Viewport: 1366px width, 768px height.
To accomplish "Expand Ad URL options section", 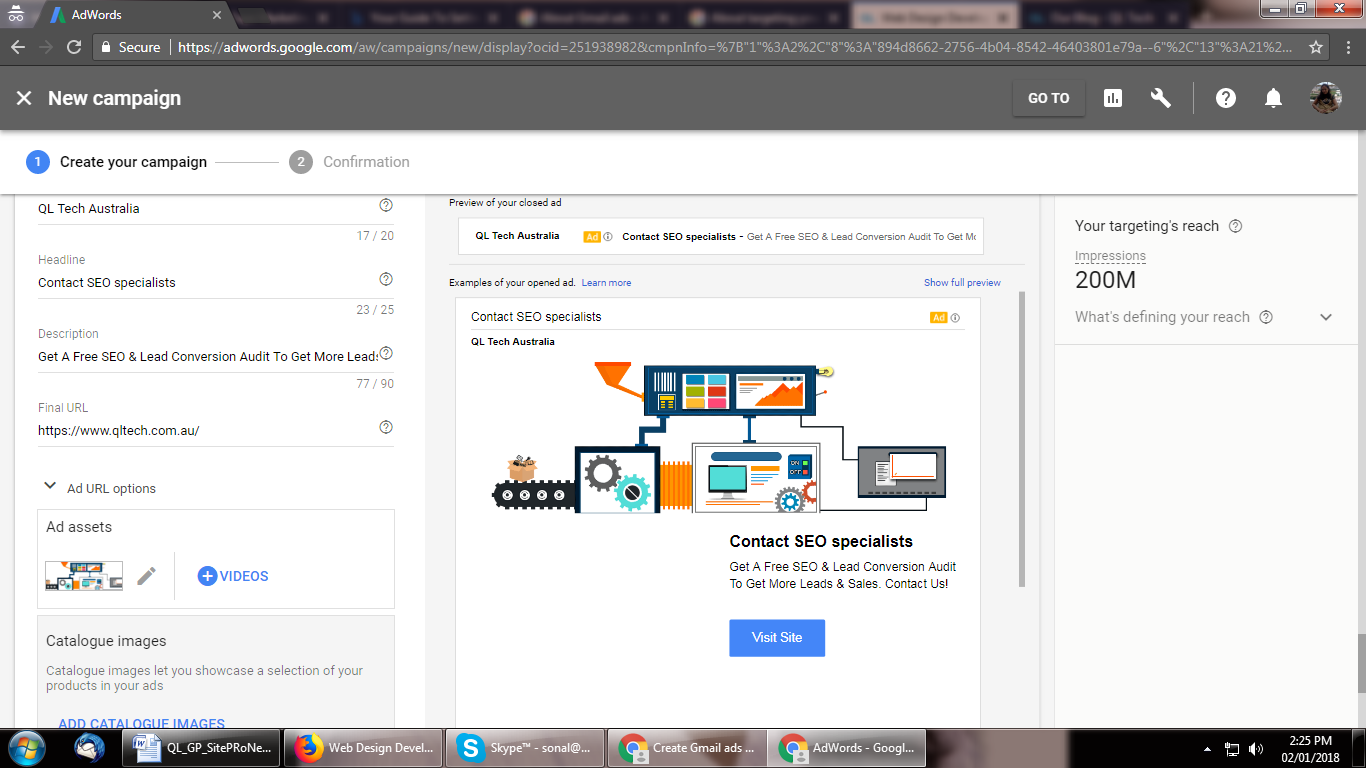I will tap(100, 488).
